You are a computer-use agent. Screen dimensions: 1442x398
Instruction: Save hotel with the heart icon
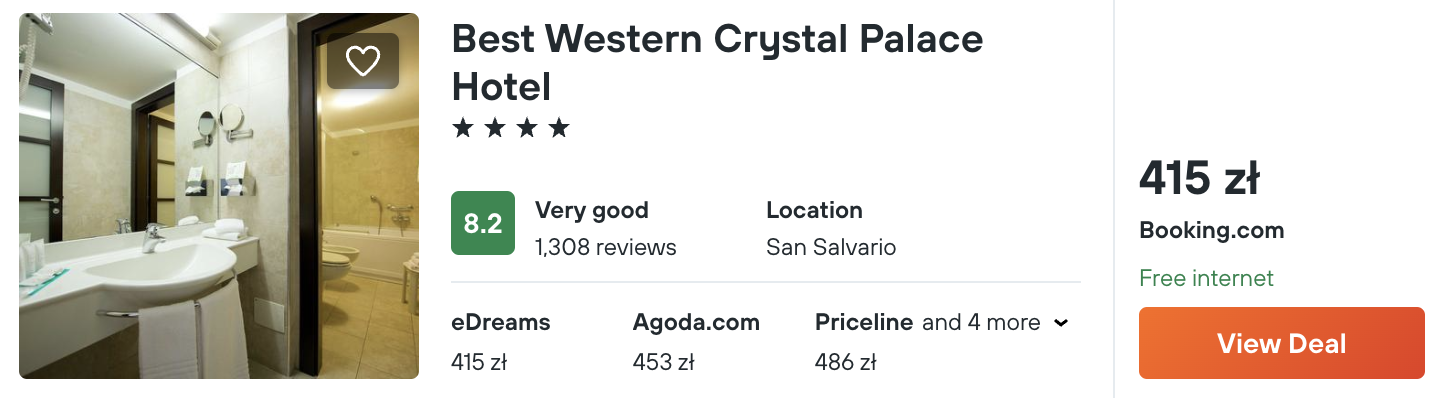(363, 61)
